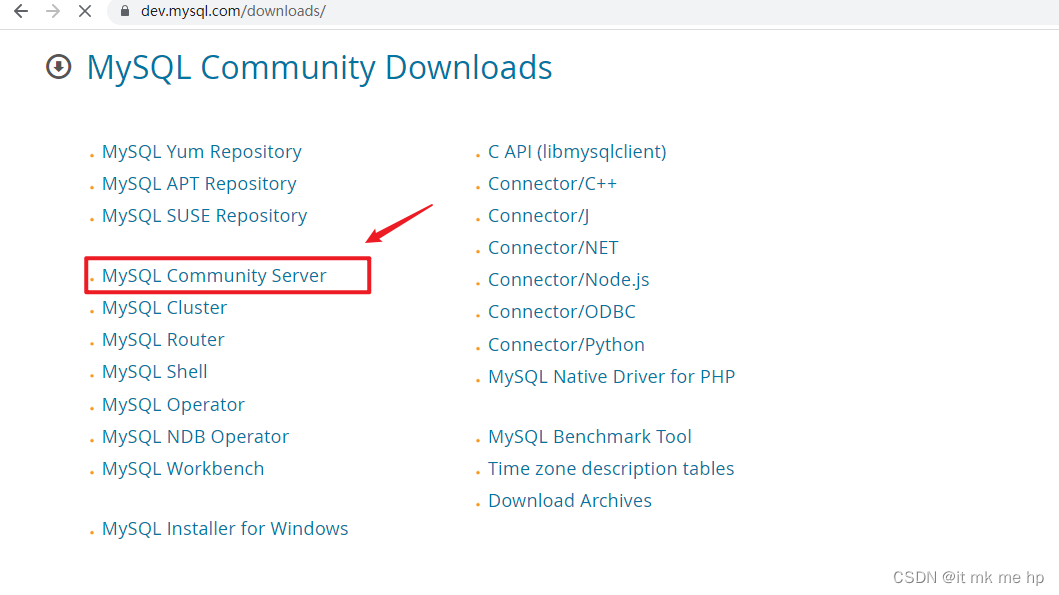View site security info via the padlock icon
This screenshot has height=595, width=1059.
[x=125, y=11]
